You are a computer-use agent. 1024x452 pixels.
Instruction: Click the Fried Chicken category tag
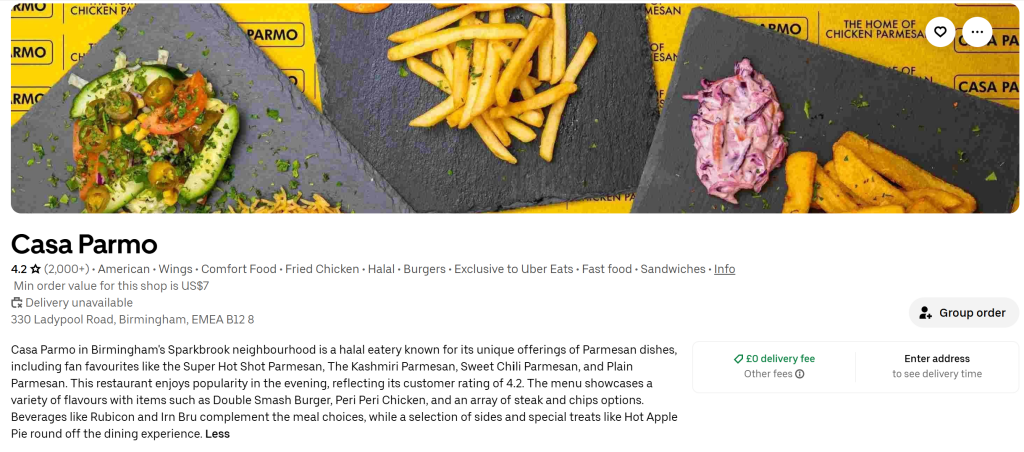click(322, 269)
